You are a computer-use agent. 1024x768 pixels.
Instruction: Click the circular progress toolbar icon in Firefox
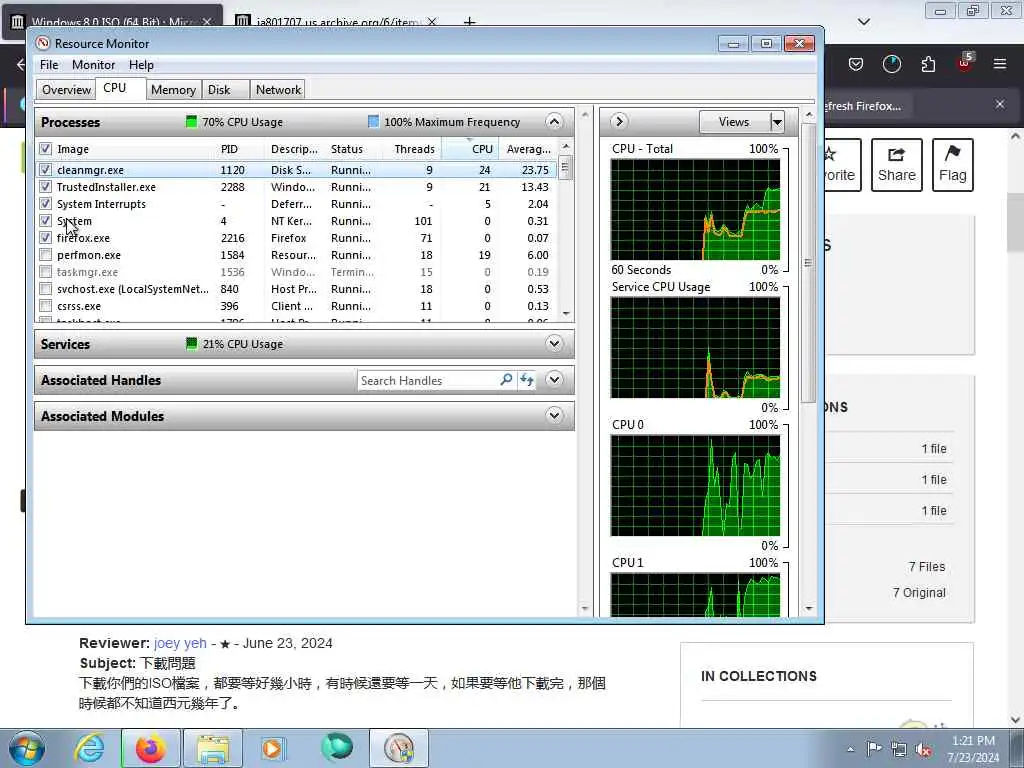891,64
